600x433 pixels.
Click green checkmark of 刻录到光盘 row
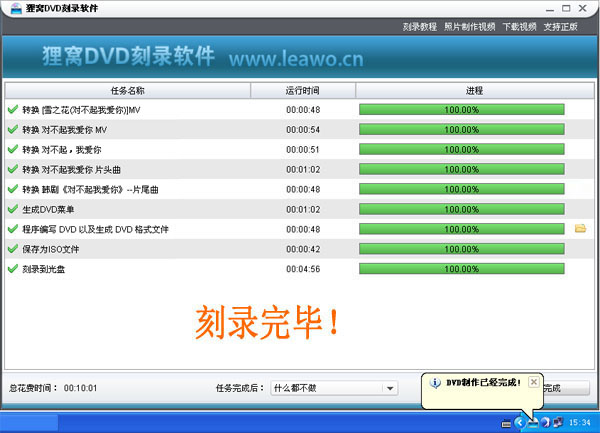pos(13,269)
